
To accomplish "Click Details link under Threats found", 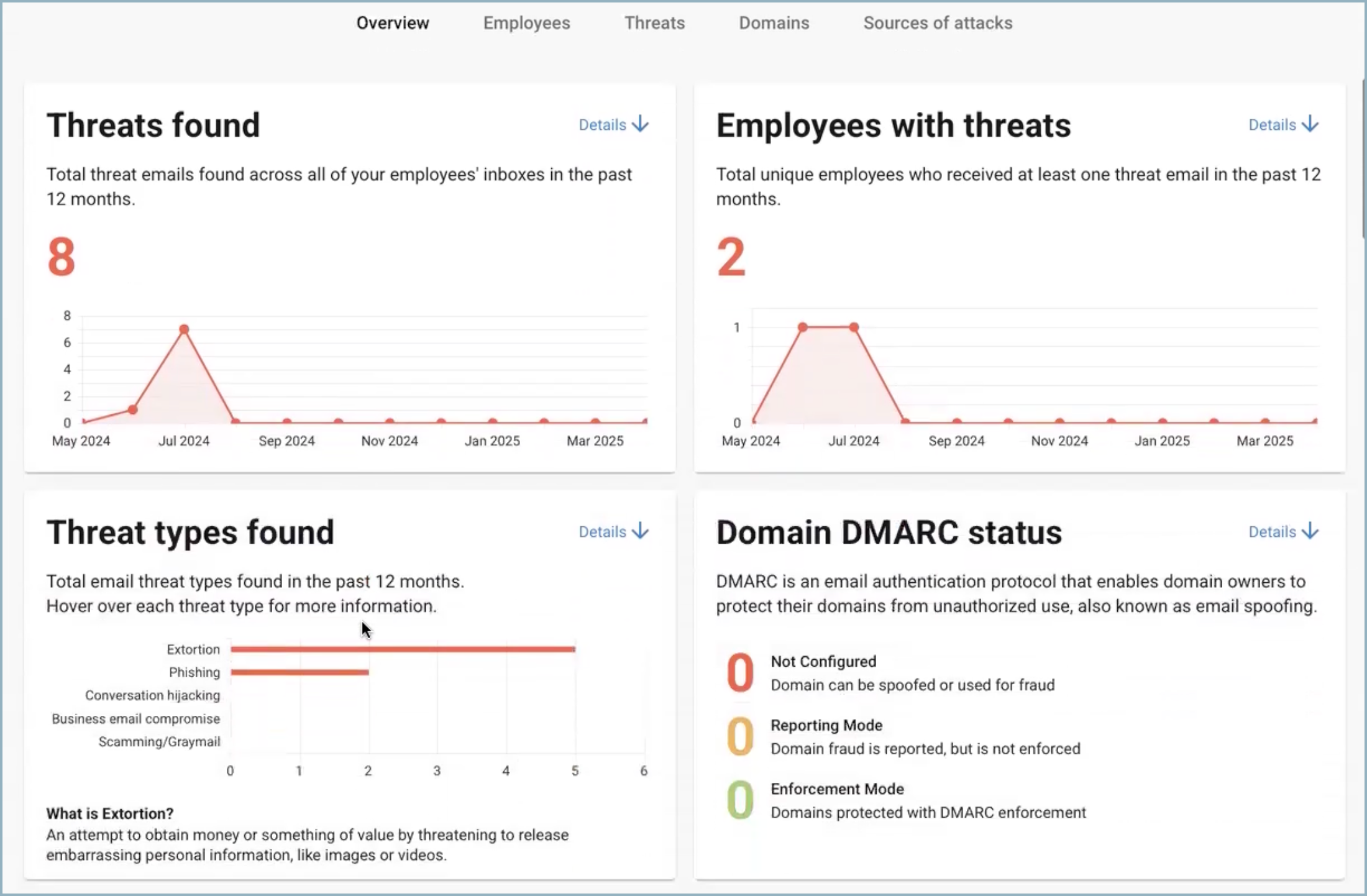I will pos(602,125).
